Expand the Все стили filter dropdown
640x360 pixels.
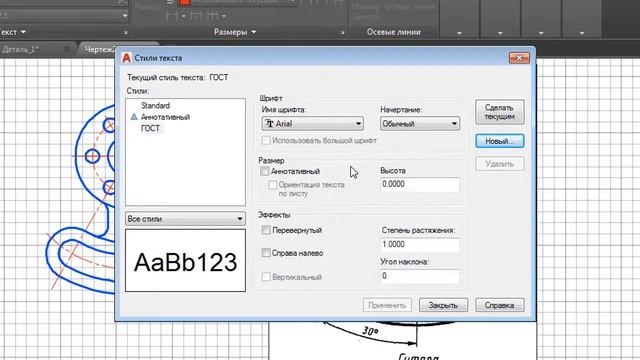click(185, 219)
